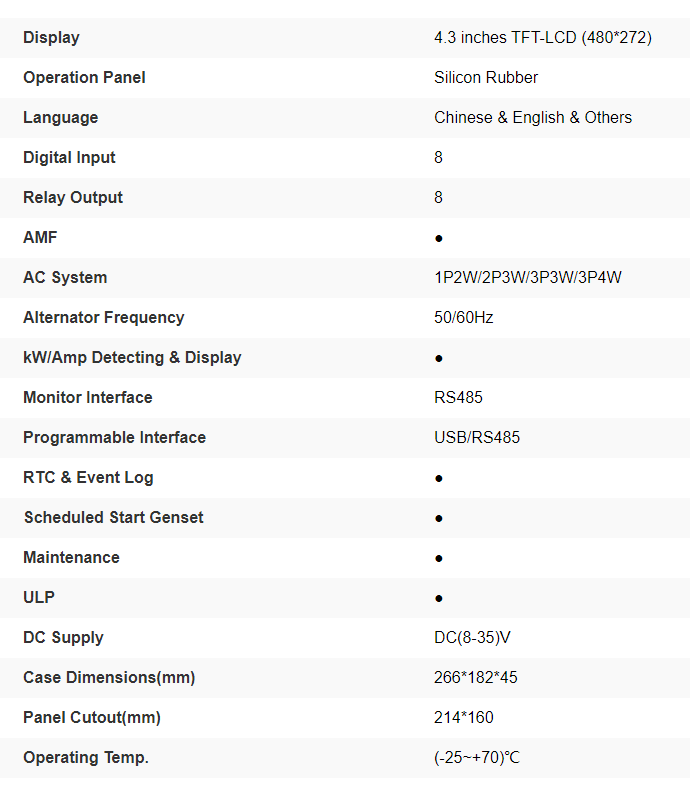Viewport: 690px width, 787px height.
Task: Click the Digital Input label
Action: (69, 158)
